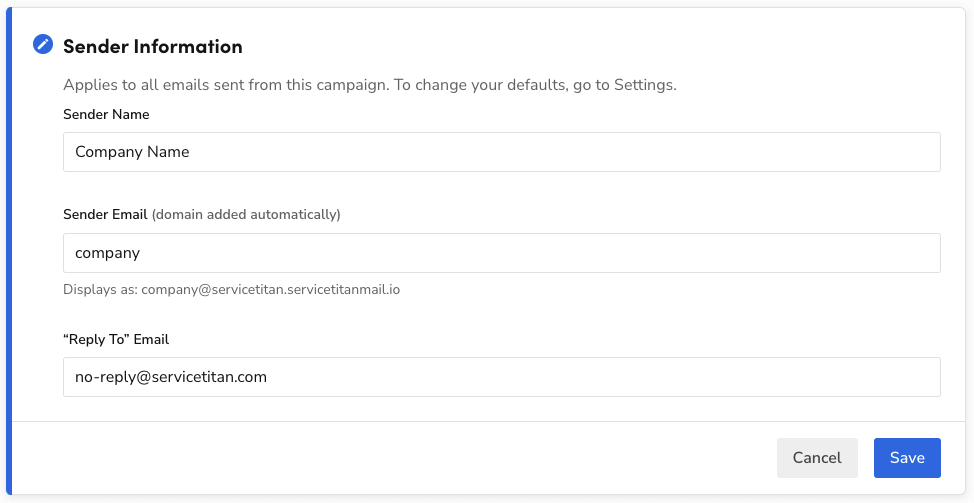Select the "Reply To" Email input
This screenshot has height=503, width=974.
tap(501, 377)
